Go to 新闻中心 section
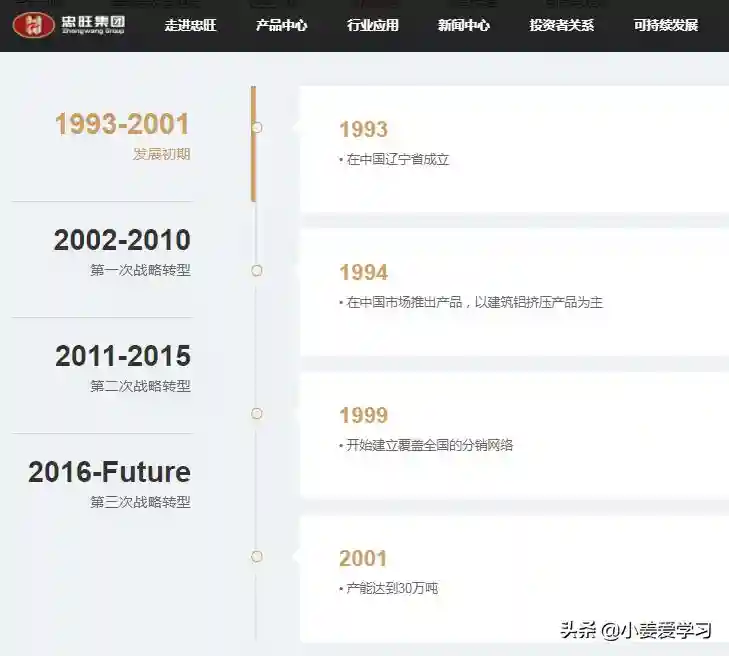This screenshot has height=656, width=729. tap(463, 25)
